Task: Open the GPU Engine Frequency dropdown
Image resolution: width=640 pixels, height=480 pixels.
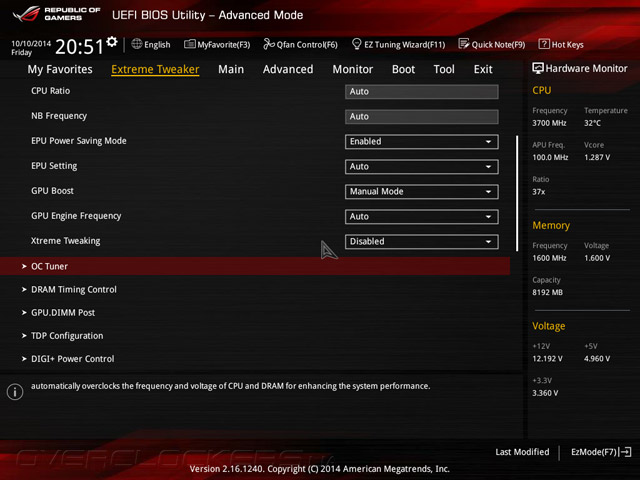Action: click(421, 217)
